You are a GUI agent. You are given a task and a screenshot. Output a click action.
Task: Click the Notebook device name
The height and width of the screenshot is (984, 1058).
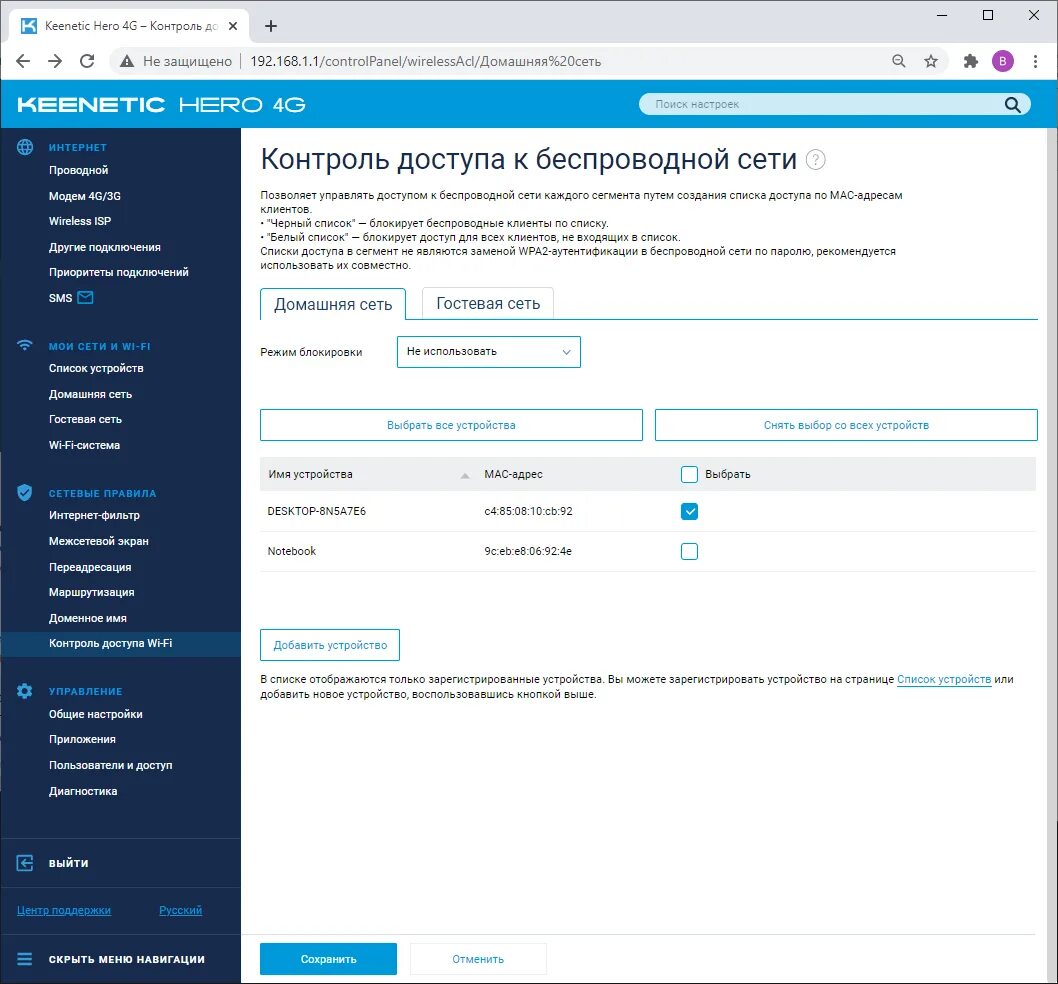(x=291, y=551)
